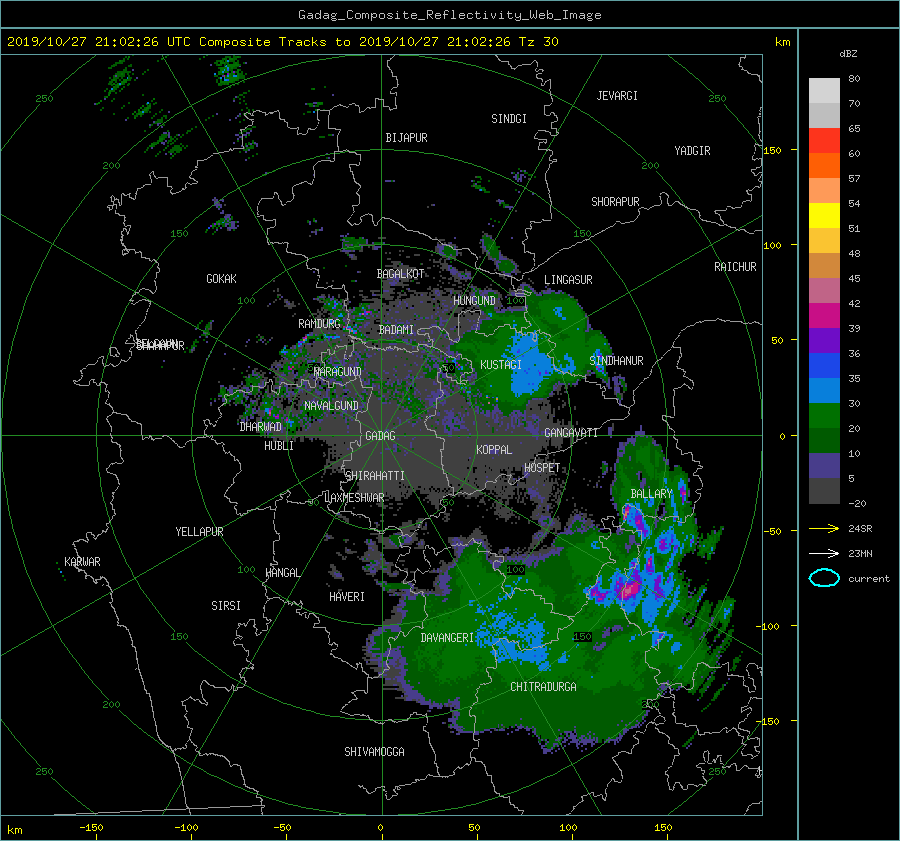Select the BALLARY city label
This screenshot has height=841, width=900.
[651, 494]
